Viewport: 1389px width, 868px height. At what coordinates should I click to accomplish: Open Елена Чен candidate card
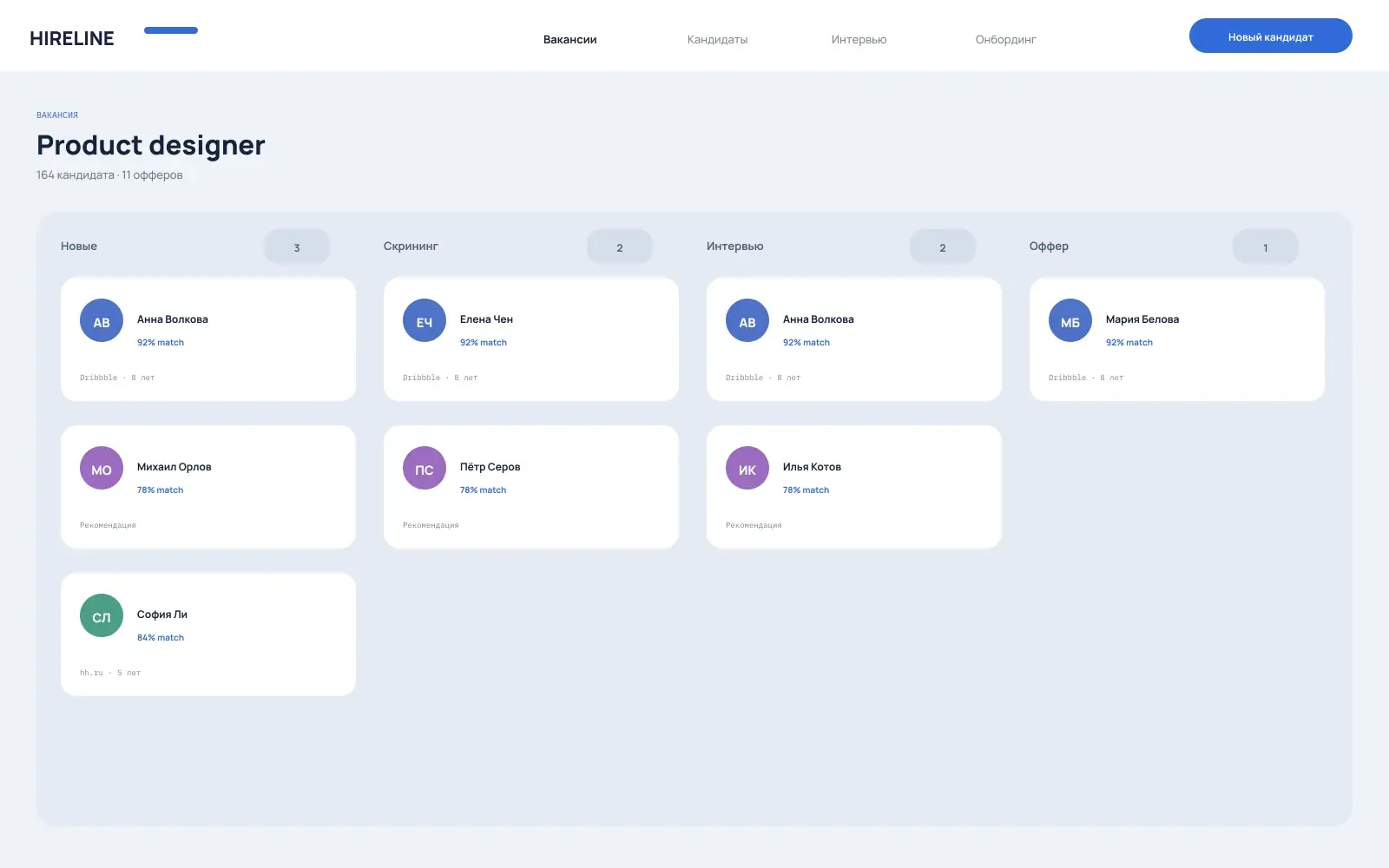(531, 339)
